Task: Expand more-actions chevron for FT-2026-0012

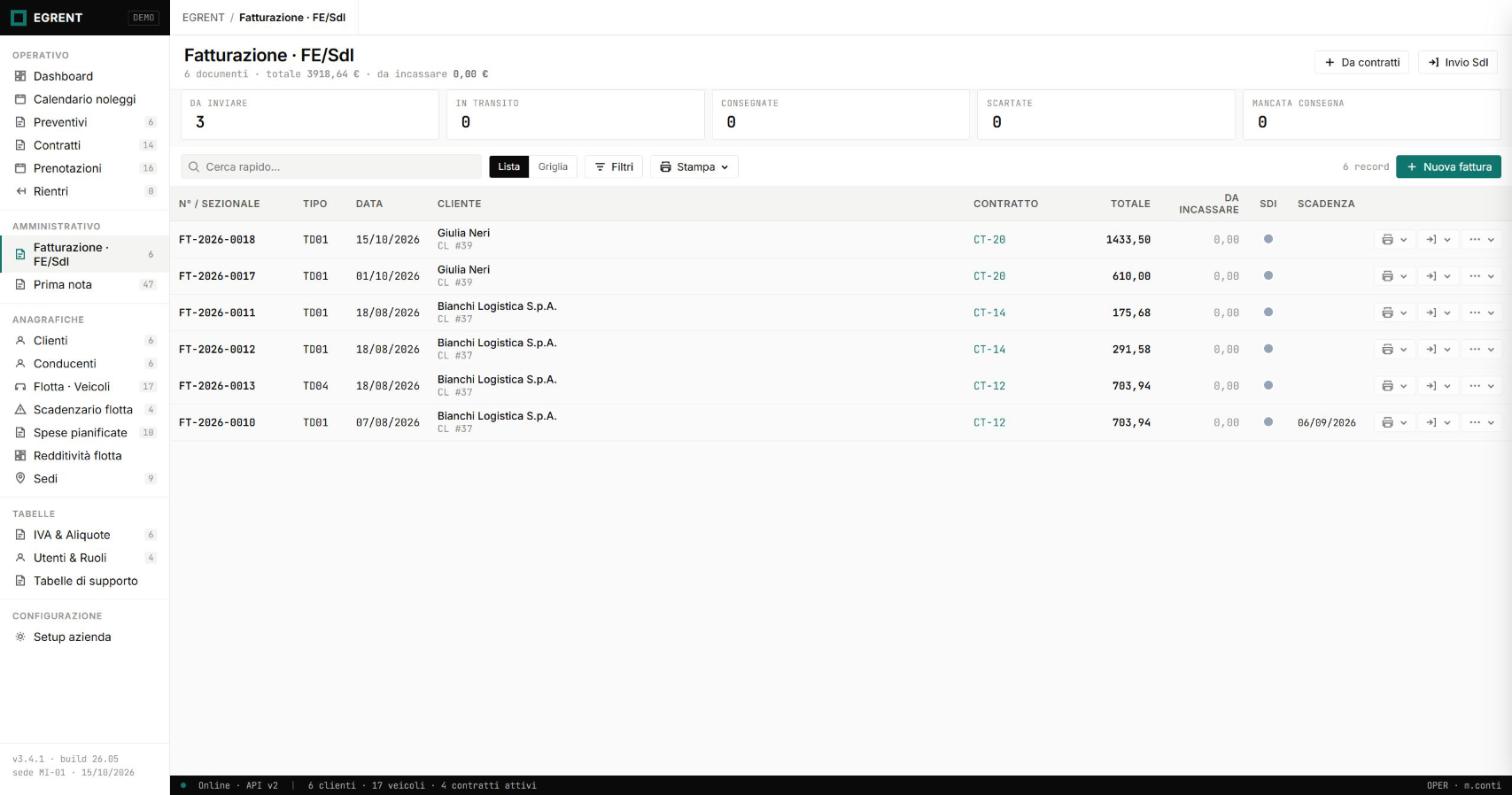Action: (x=1491, y=350)
